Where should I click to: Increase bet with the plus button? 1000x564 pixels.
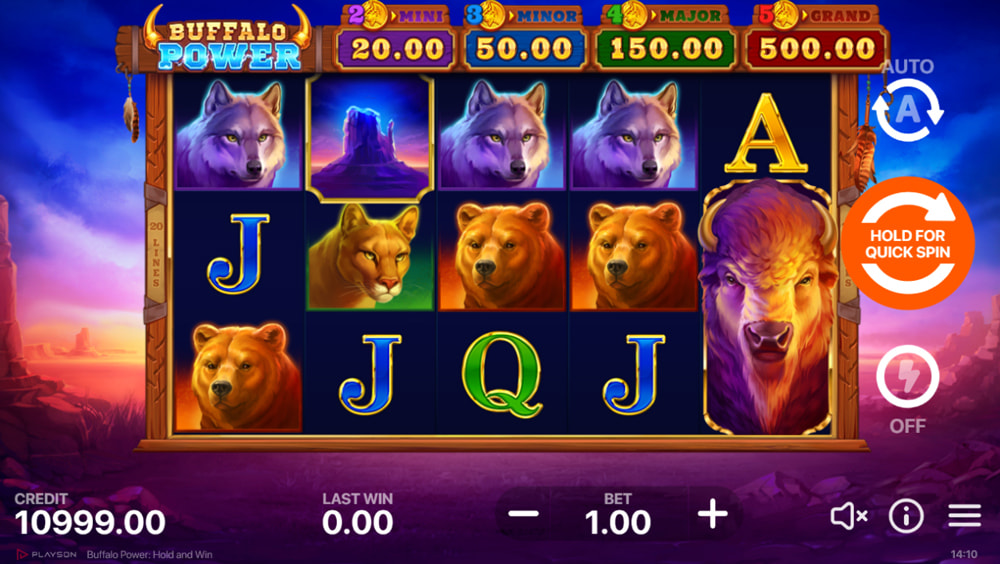712,514
